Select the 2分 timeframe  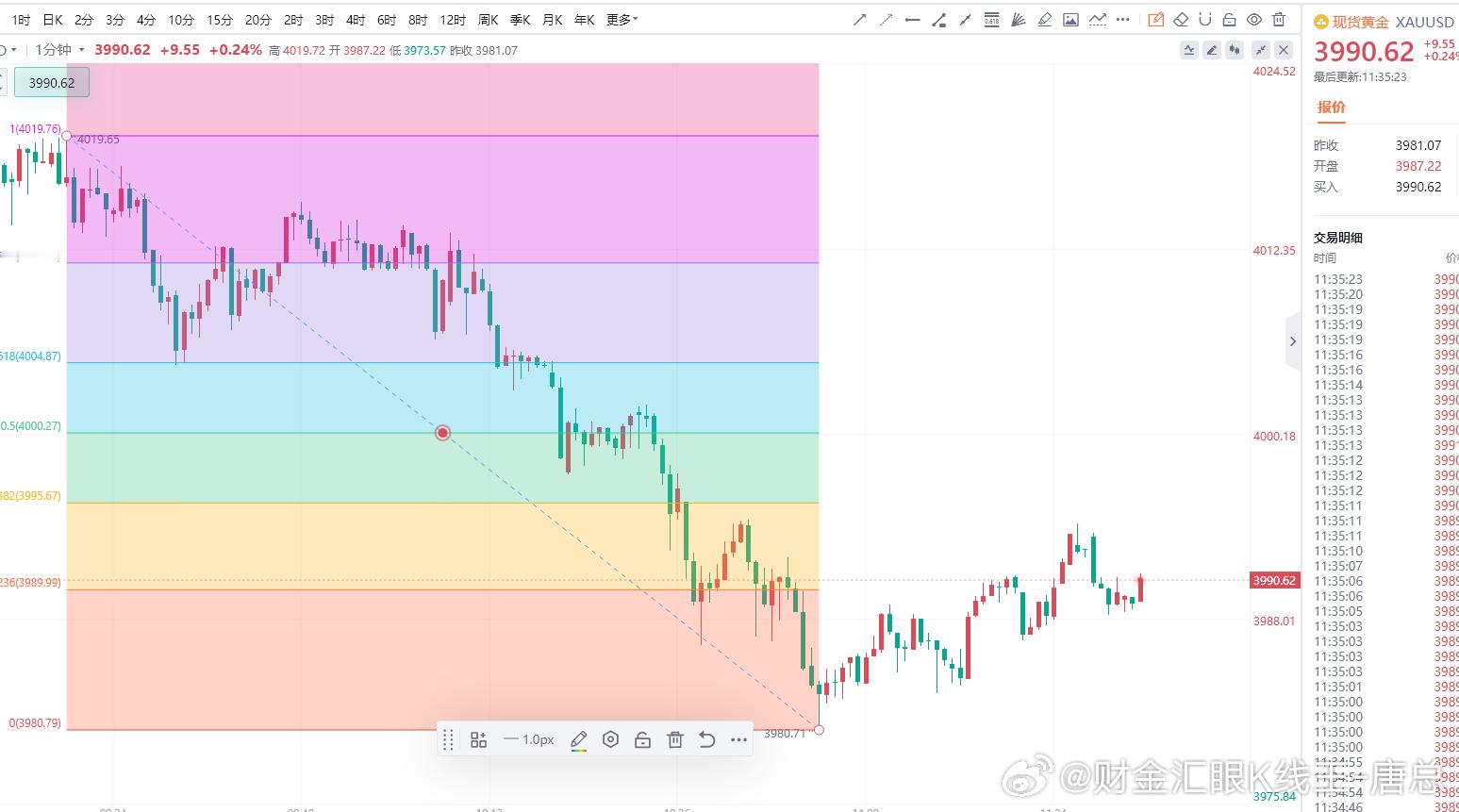[x=84, y=20]
